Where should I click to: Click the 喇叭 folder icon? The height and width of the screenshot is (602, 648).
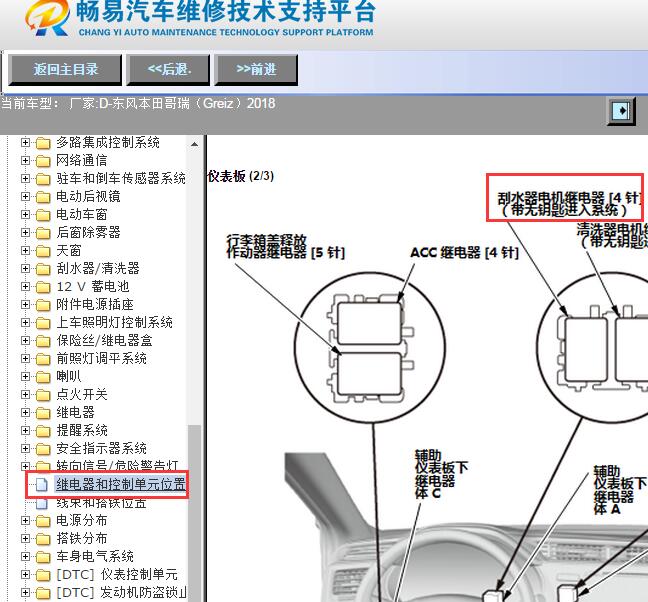tap(43, 377)
